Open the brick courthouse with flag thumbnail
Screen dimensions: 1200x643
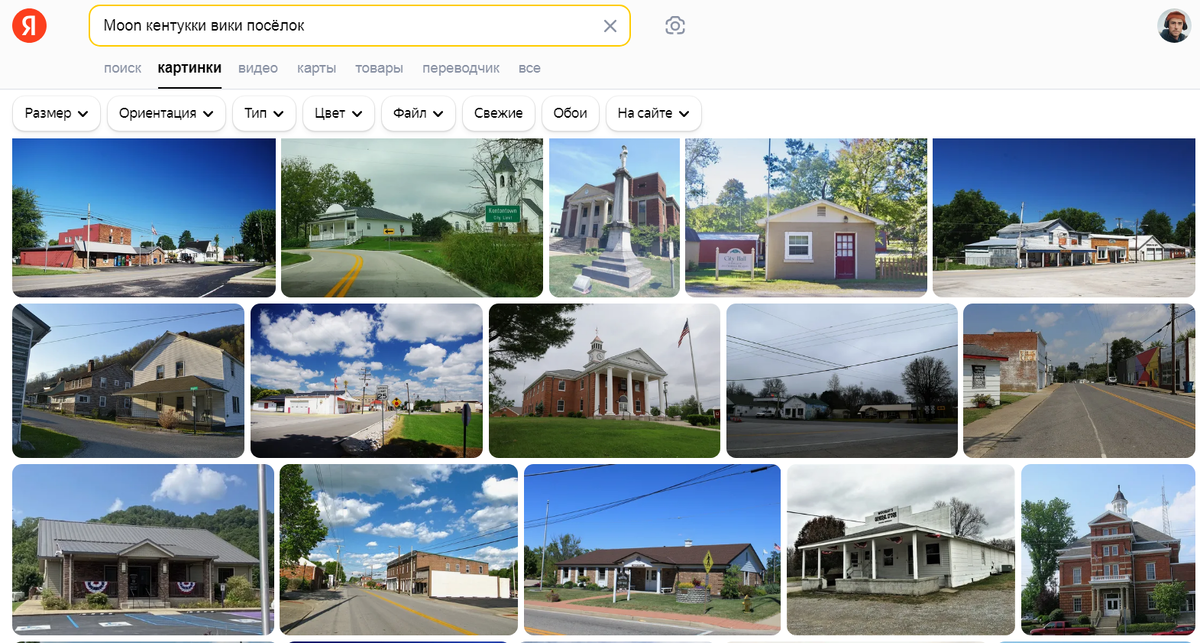point(604,381)
